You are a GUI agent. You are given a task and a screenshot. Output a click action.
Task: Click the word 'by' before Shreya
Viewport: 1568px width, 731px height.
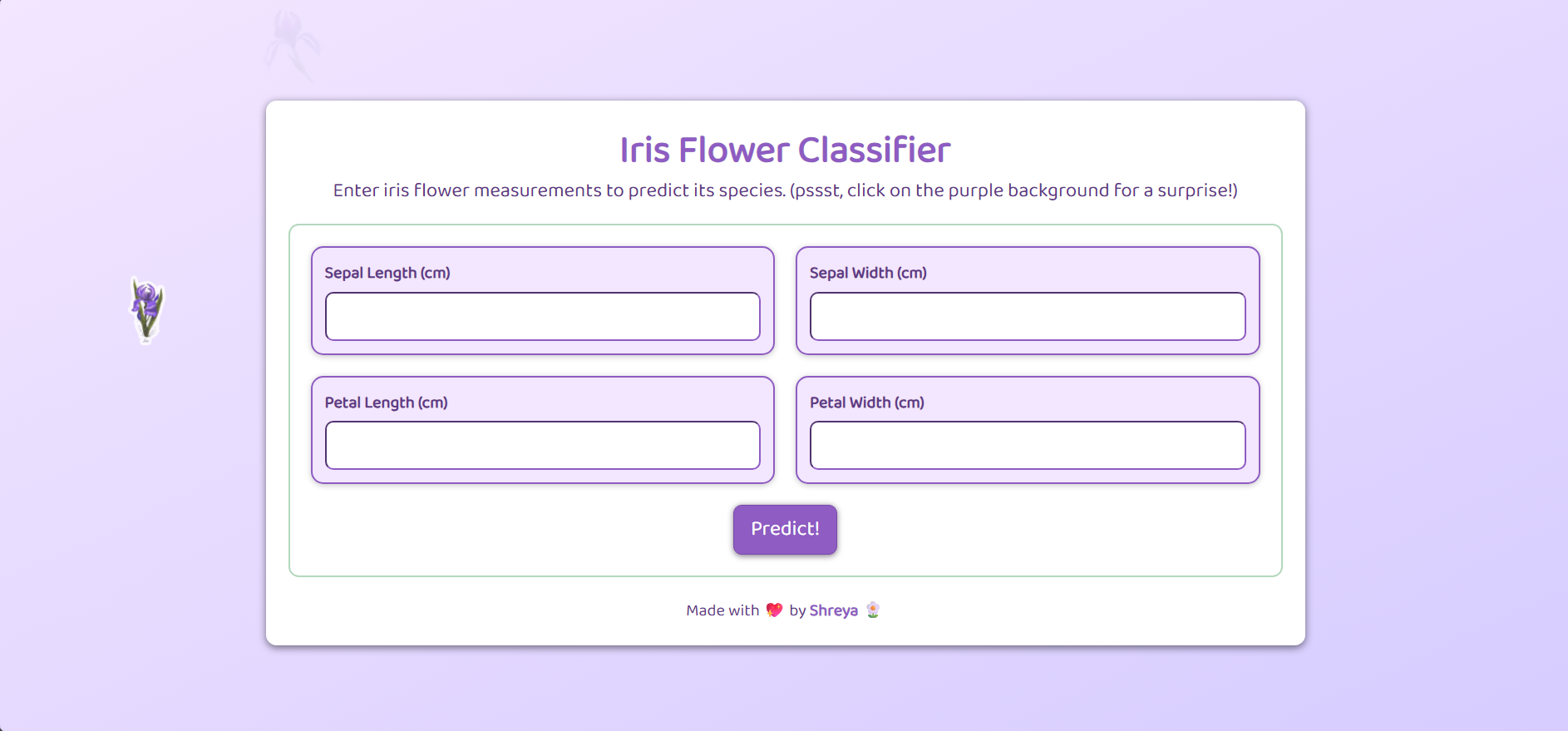pyautogui.click(x=797, y=610)
